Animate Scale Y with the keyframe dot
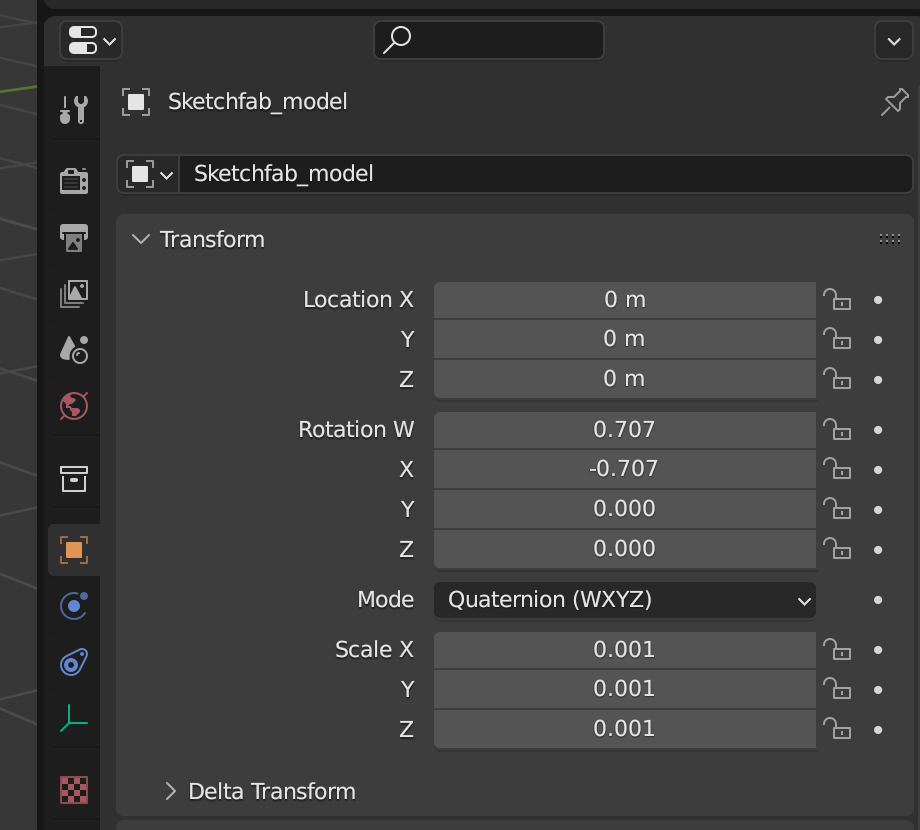 (x=878, y=690)
